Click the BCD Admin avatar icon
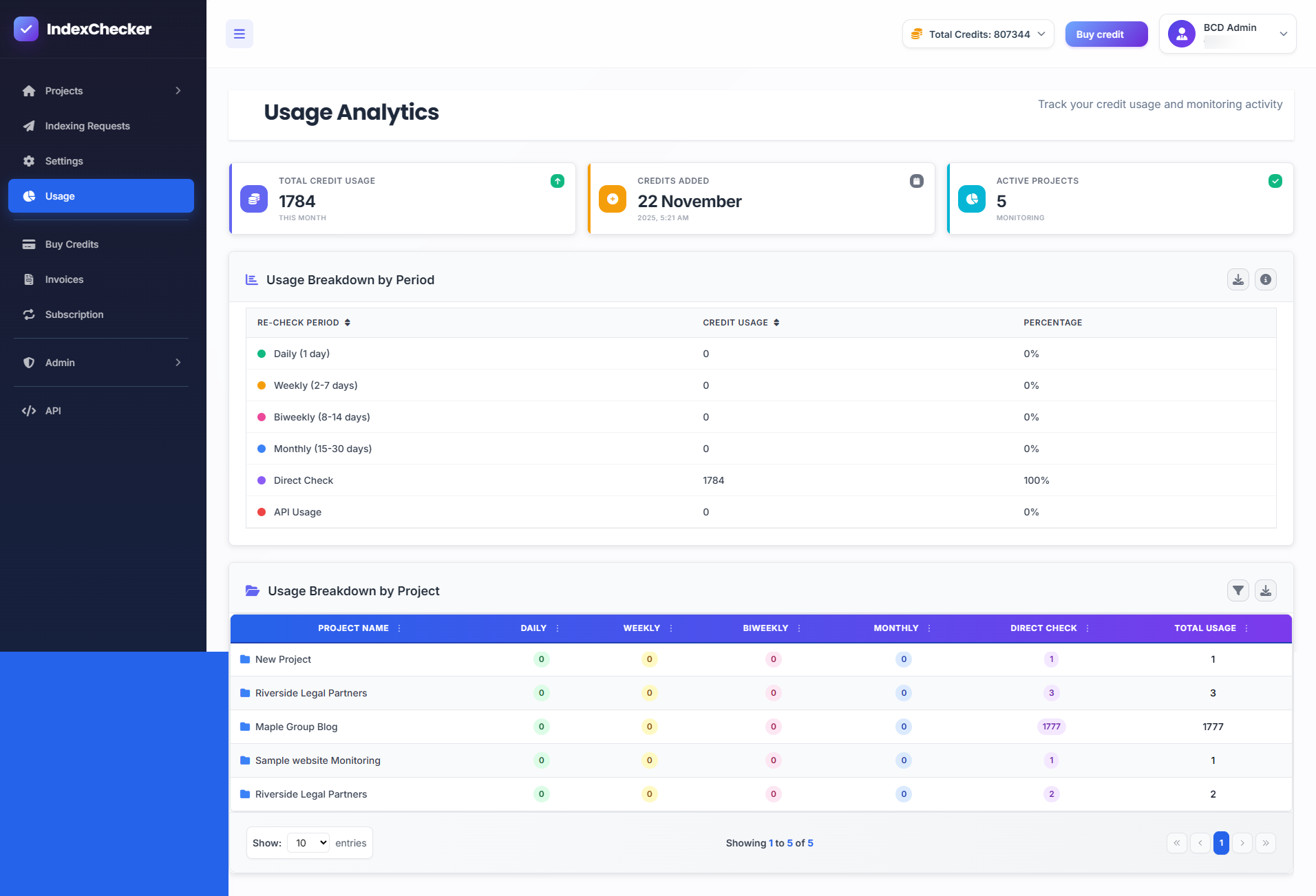Screen dimensions: 1316x896 click(1181, 34)
